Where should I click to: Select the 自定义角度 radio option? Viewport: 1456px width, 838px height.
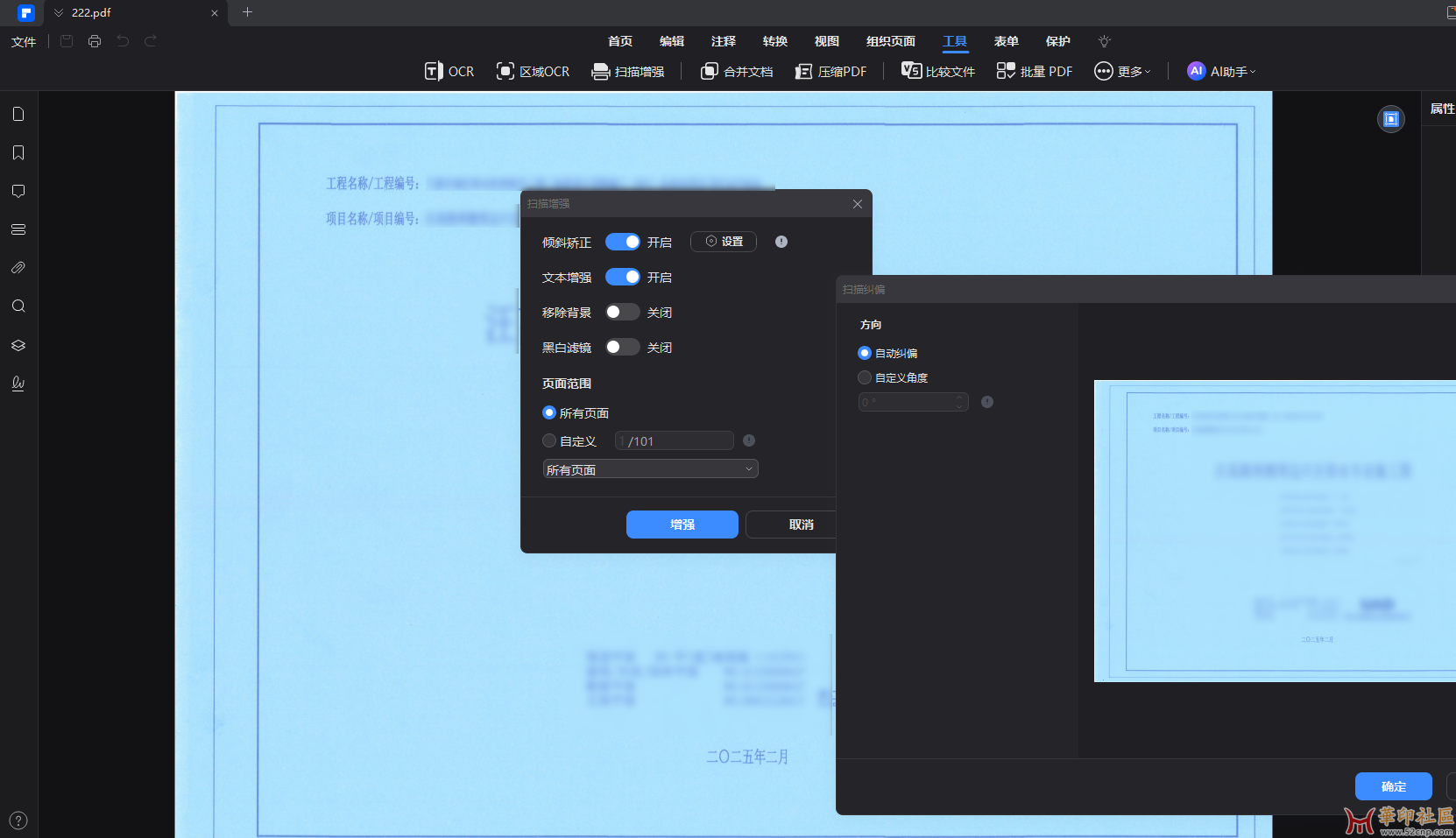pos(865,377)
